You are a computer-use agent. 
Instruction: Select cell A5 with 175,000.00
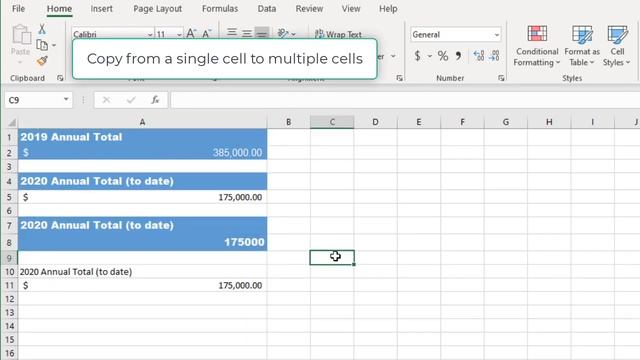coord(142,197)
